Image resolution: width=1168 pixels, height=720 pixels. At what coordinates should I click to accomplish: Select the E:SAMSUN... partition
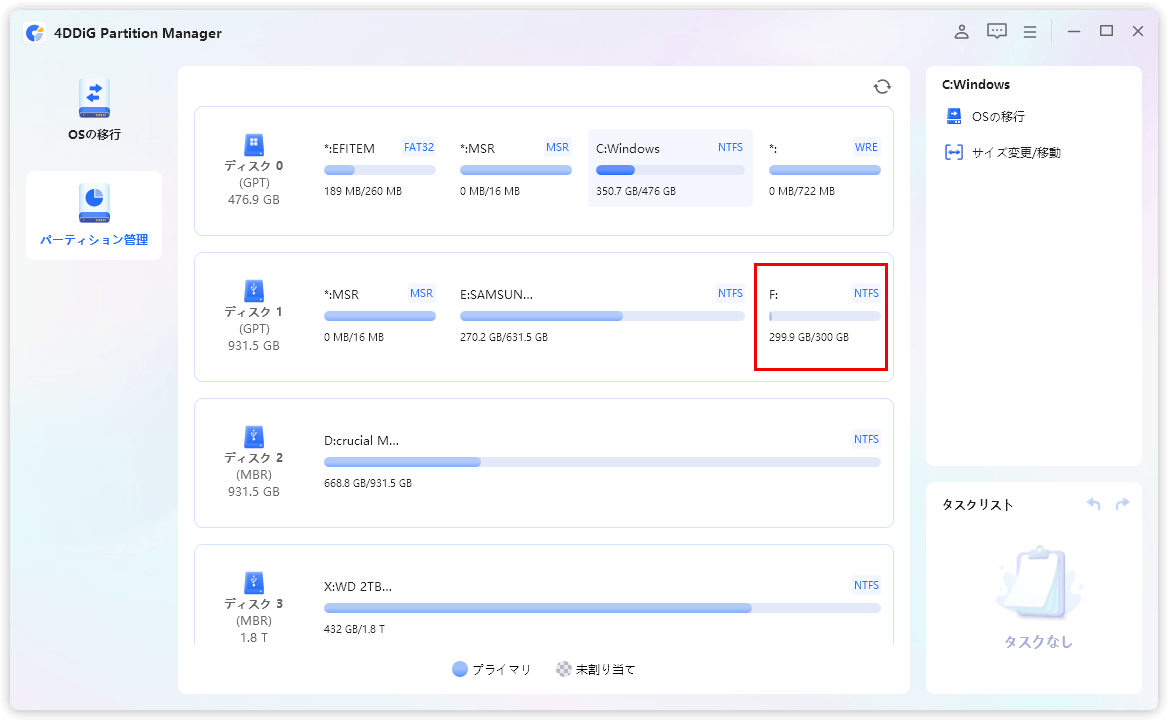click(602, 315)
